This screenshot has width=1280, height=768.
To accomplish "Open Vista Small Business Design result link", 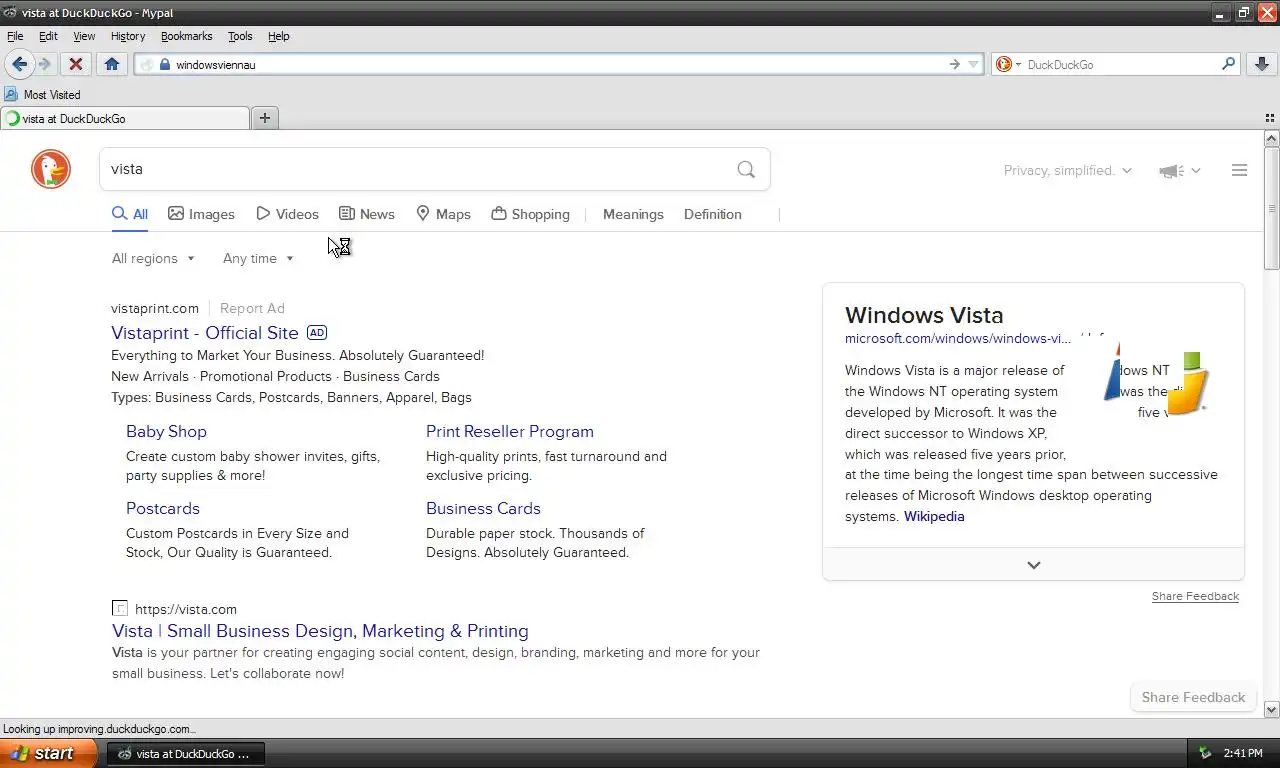I will click(320, 631).
